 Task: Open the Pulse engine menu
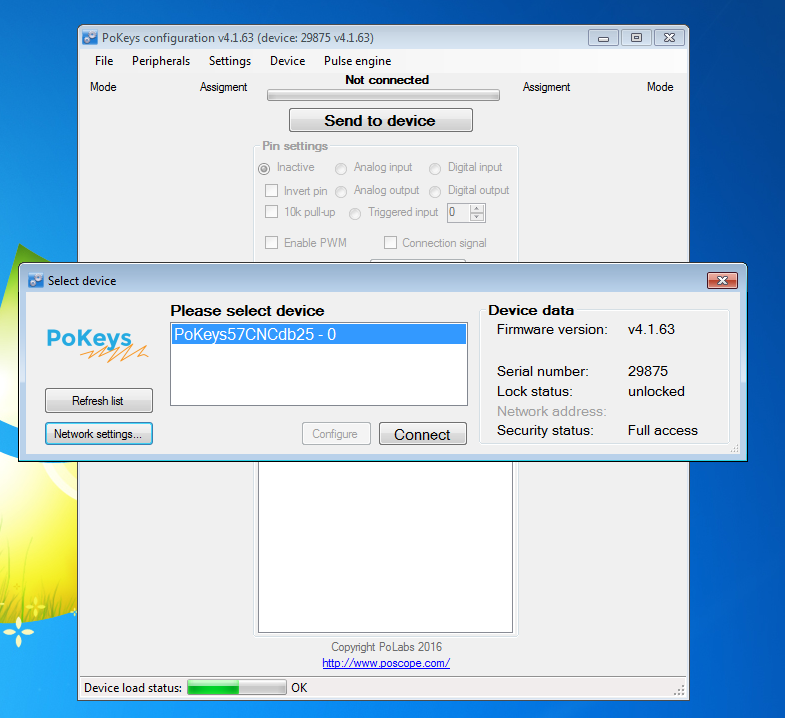point(357,61)
